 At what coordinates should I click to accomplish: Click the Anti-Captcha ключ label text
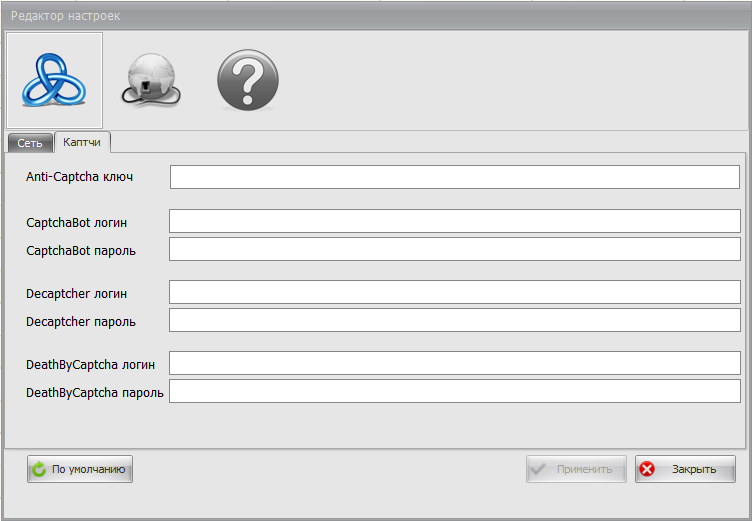(80, 177)
